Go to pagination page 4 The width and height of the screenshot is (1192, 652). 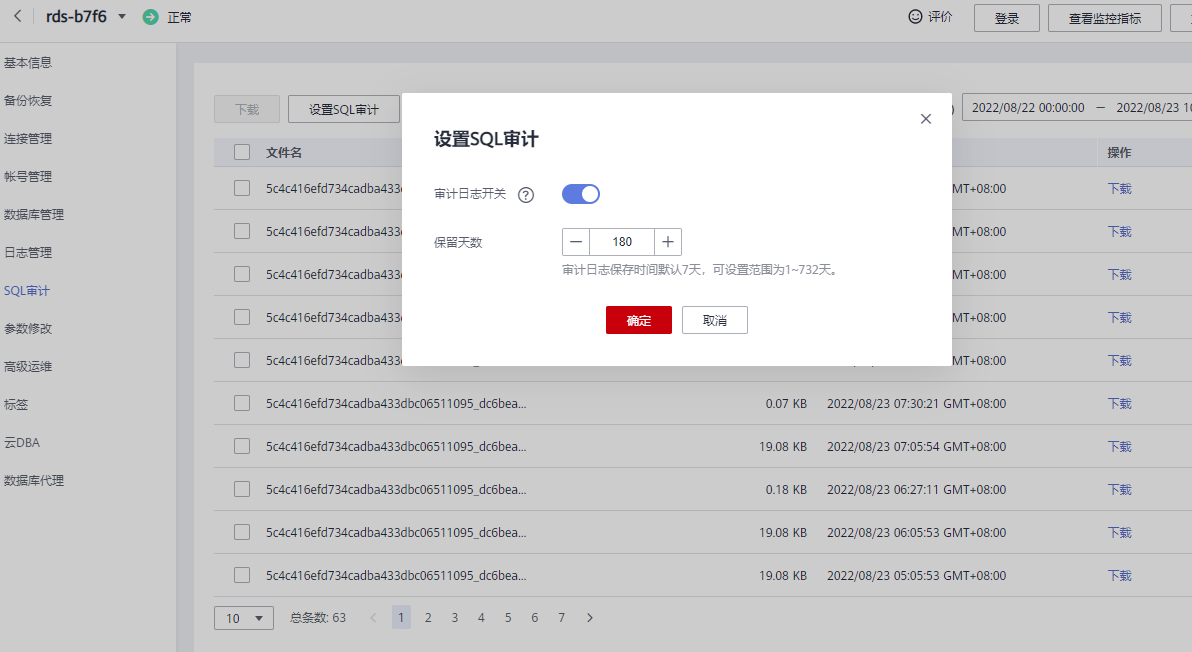pos(481,618)
